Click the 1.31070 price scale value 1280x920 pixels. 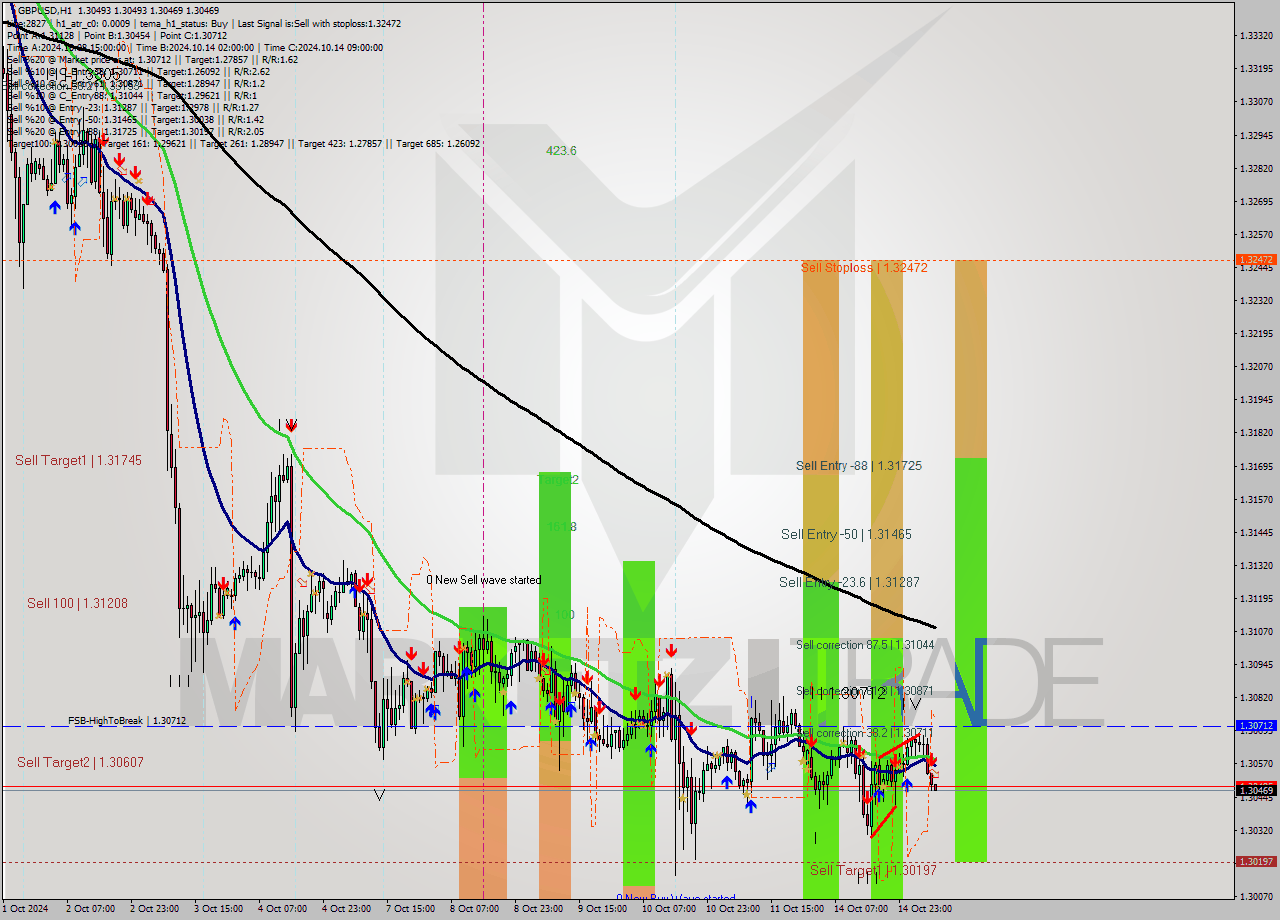click(x=1256, y=631)
